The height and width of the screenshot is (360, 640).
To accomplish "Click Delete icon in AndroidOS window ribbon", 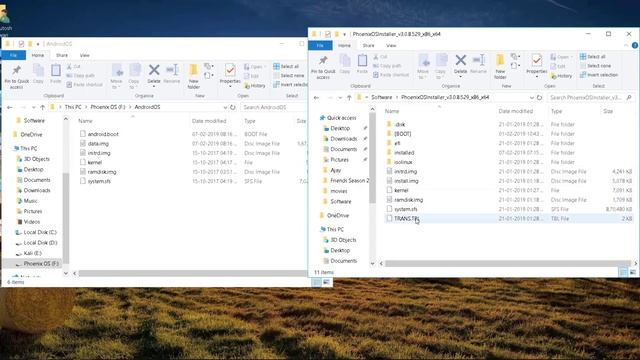I will coord(154,70).
